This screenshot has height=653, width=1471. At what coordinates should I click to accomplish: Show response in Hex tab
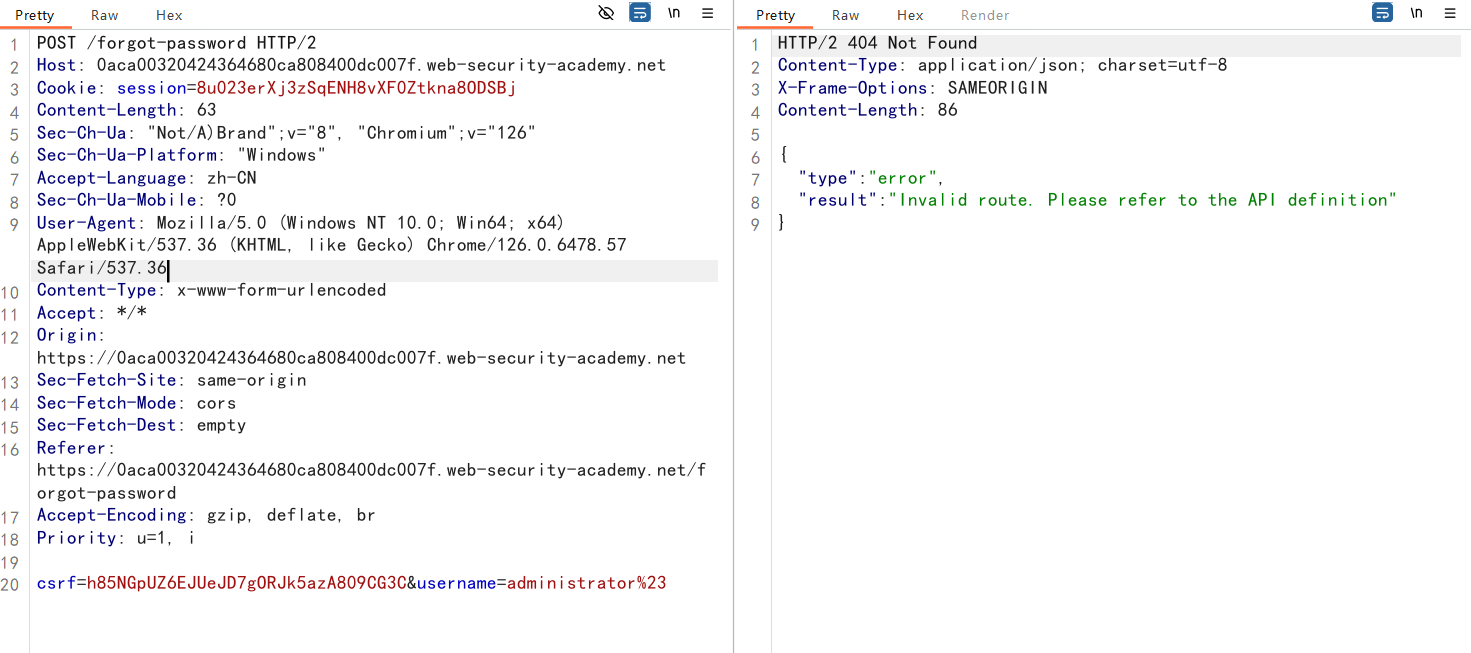910,15
